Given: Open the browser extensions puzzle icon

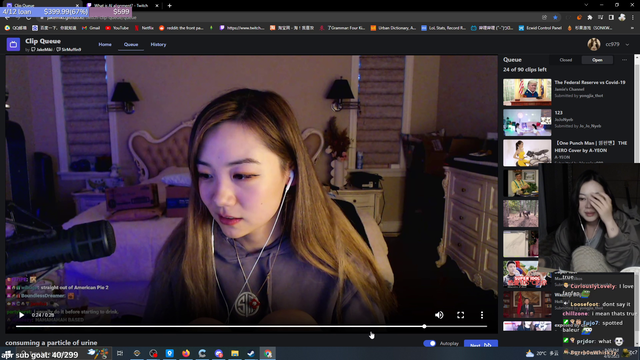Looking at the screenshot, I should coord(590,18).
